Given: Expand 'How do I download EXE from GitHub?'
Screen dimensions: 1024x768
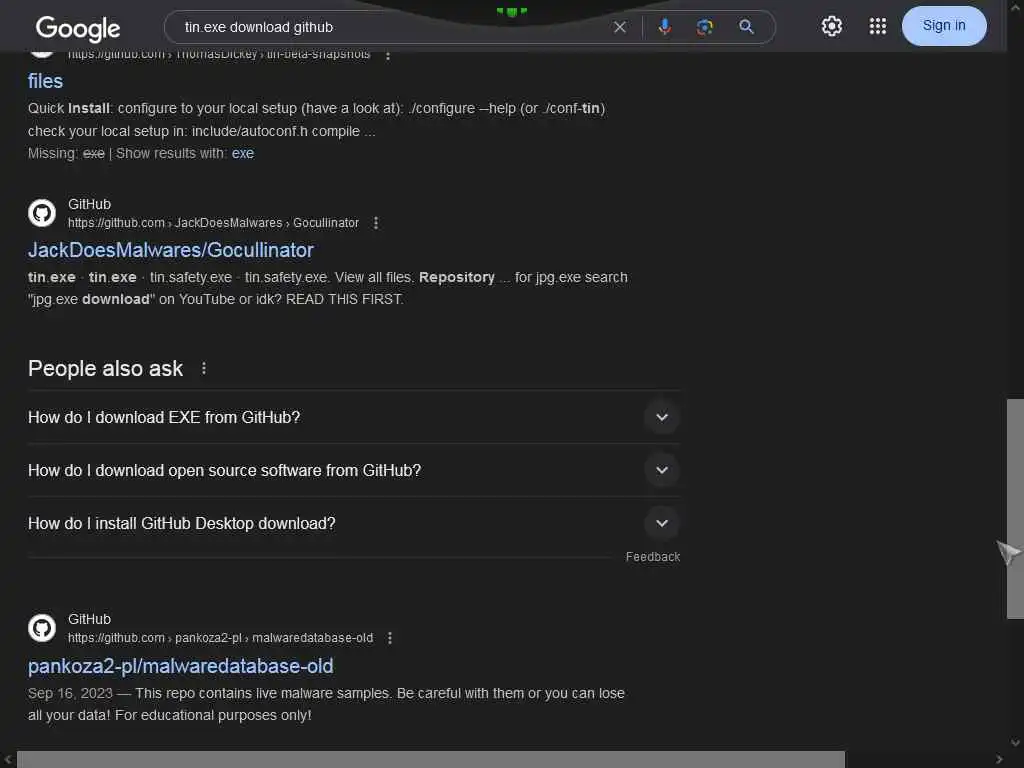Looking at the screenshot, I should coord(353,417).
